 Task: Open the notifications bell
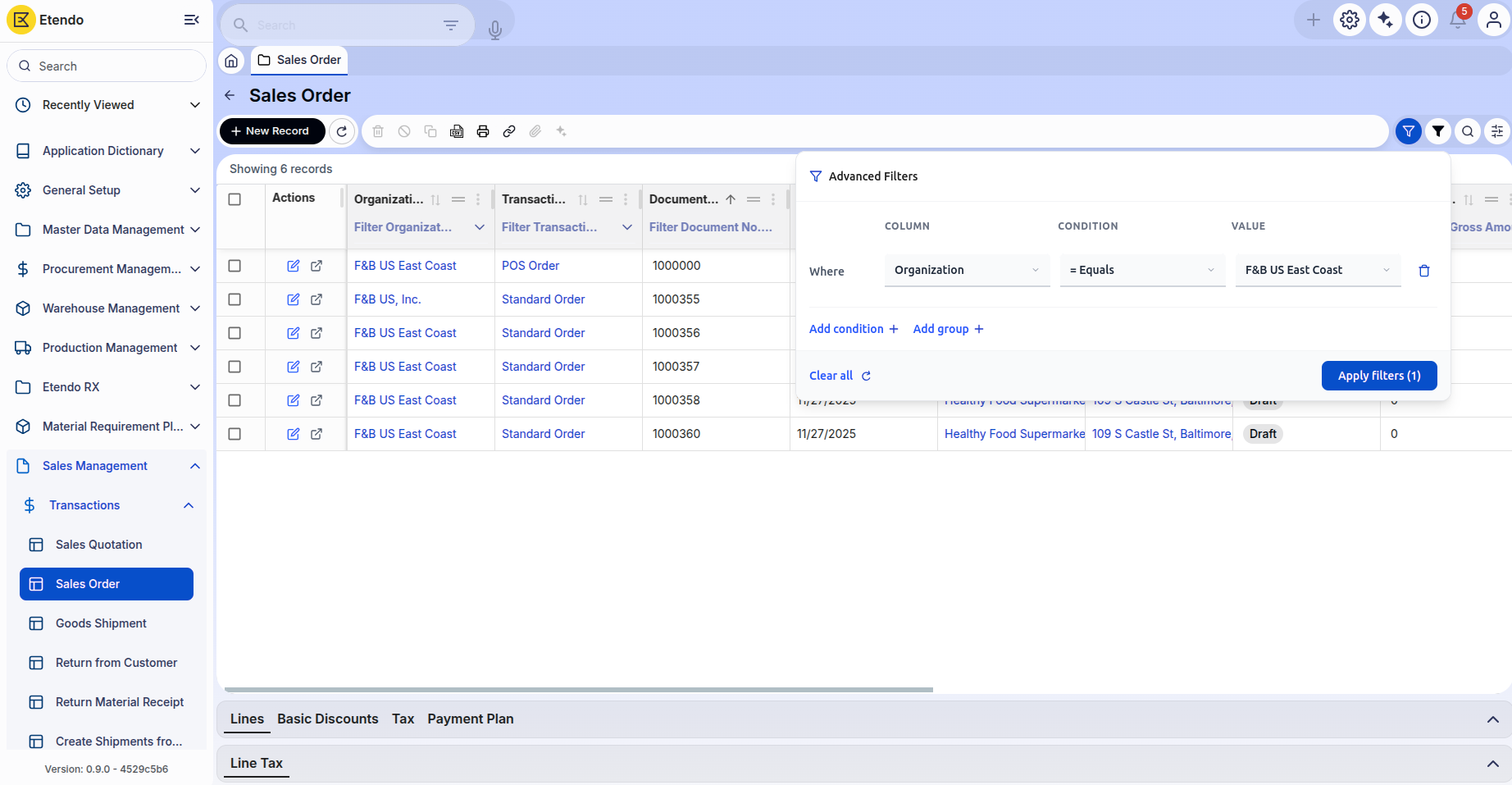pos(1458,21)
